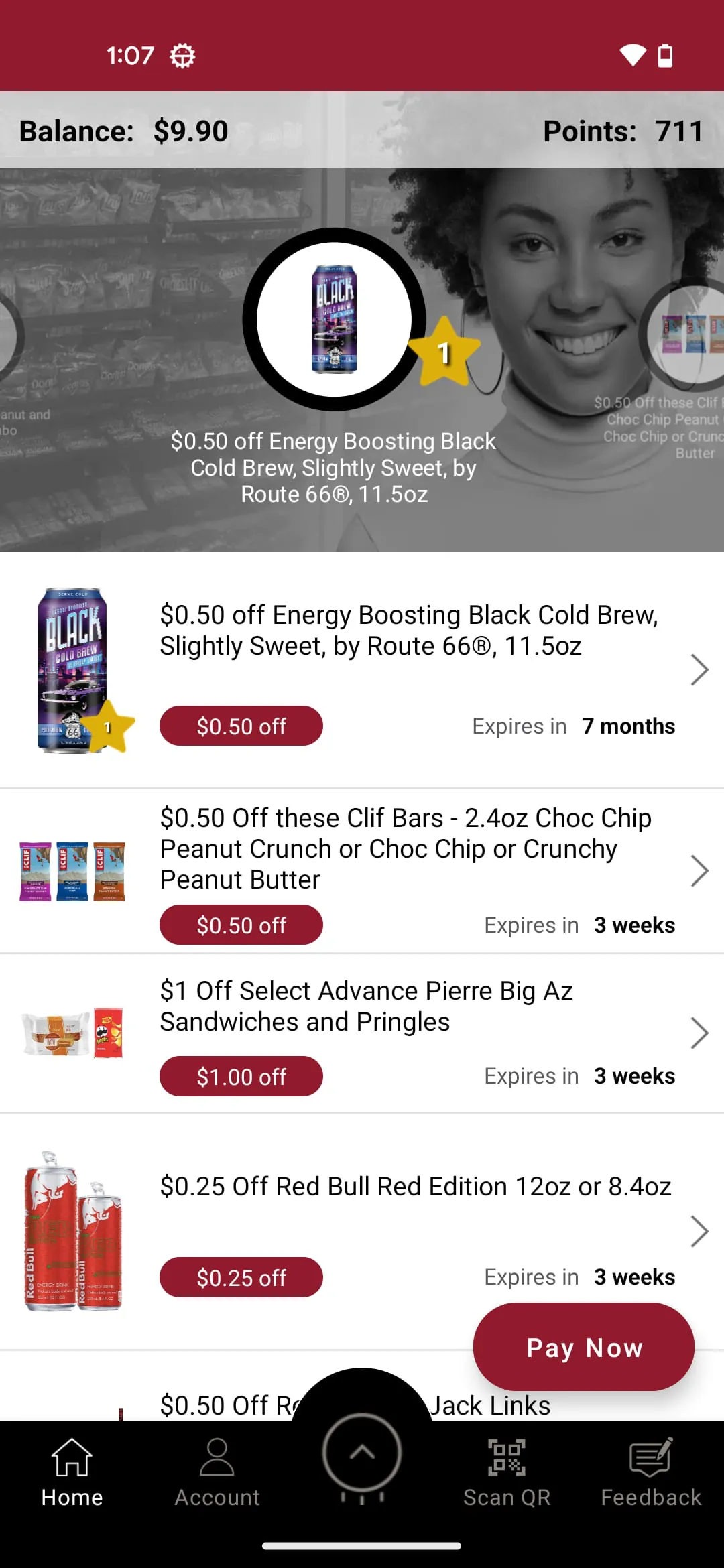Select the Black Cold Brew can thumbnail
The image size is (724, 1568).
tap(72, 670)
